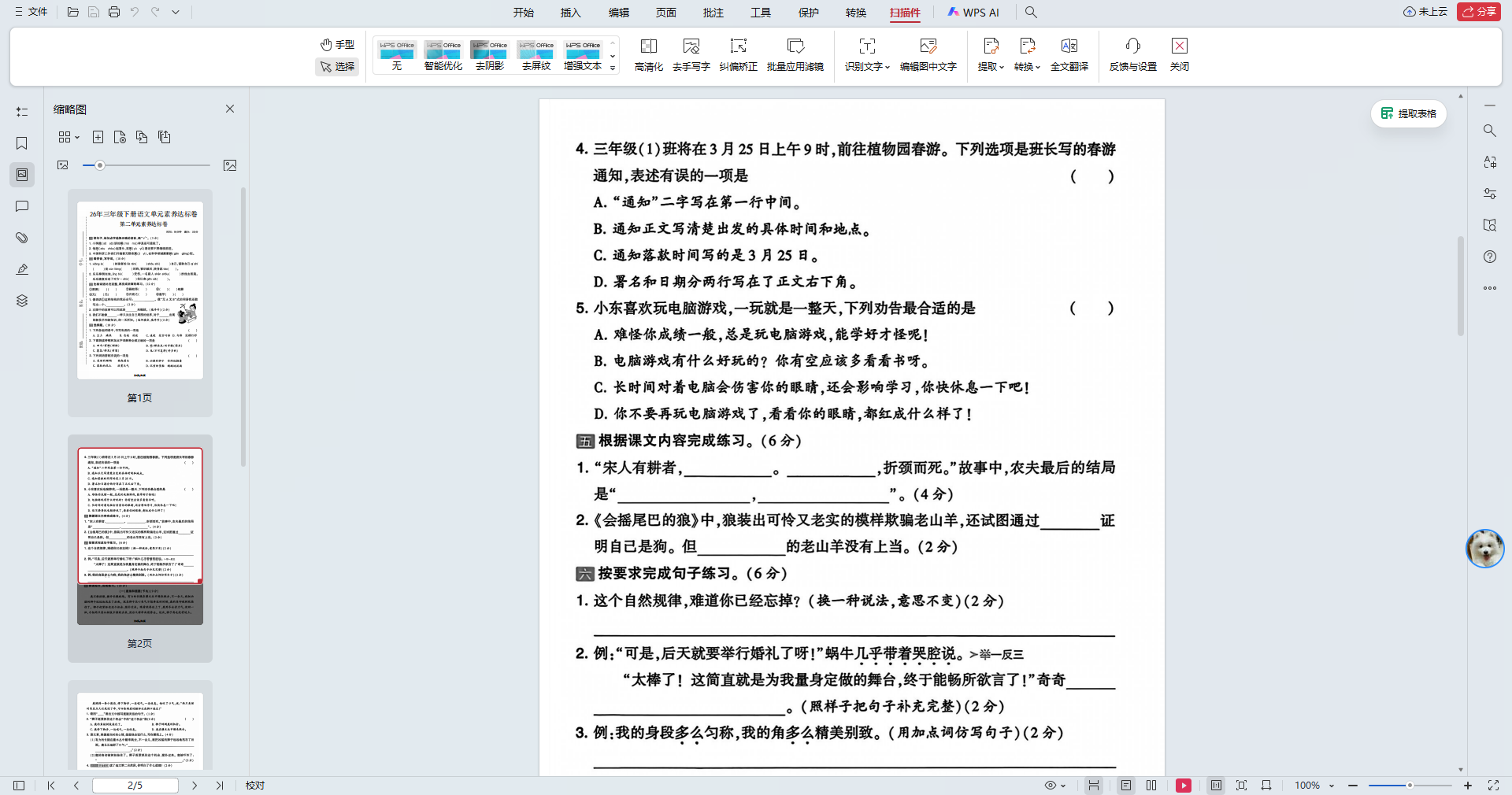Launch 编辑图中文字 text editing tool
The image size is (1512, 795).
[x=928, y=54]
